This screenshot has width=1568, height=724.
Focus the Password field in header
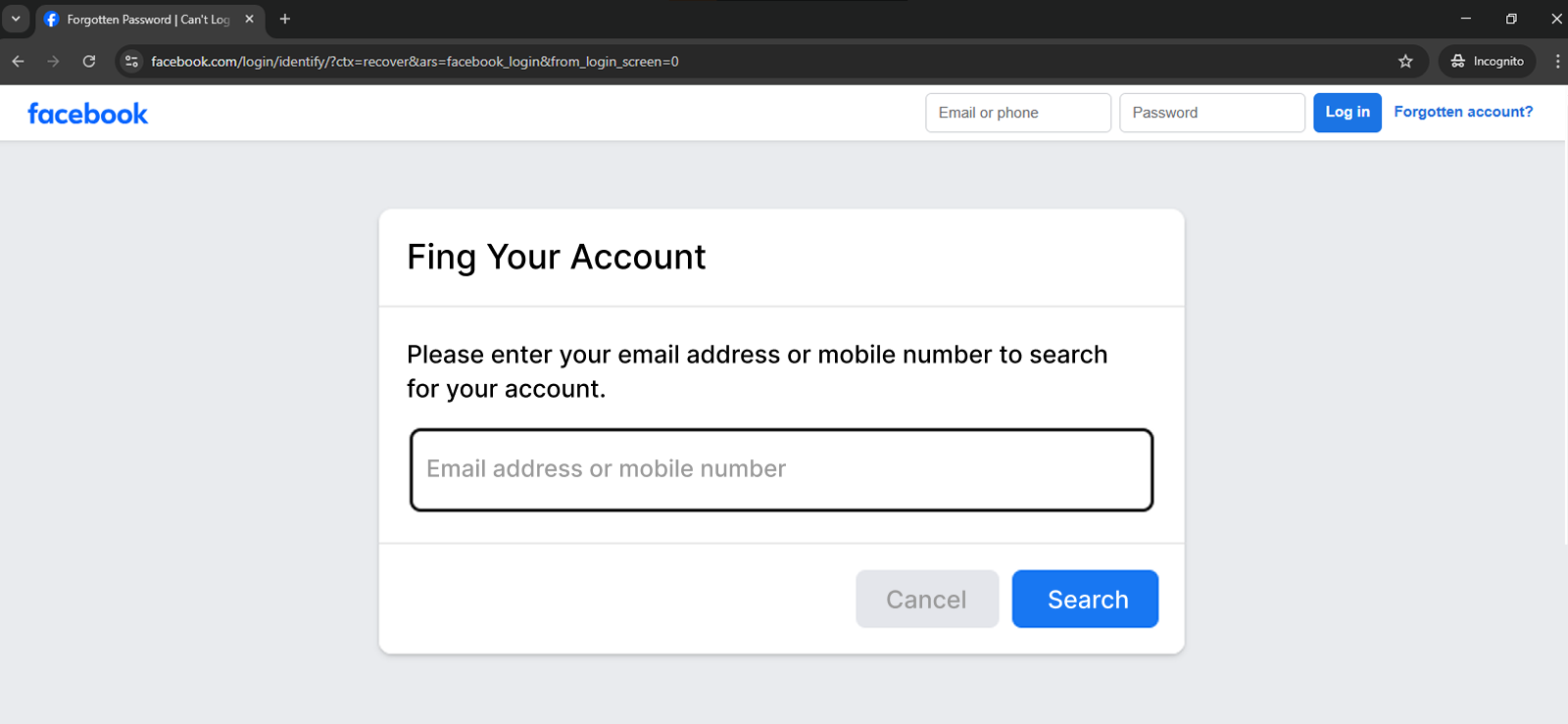tap(1212, 113)
